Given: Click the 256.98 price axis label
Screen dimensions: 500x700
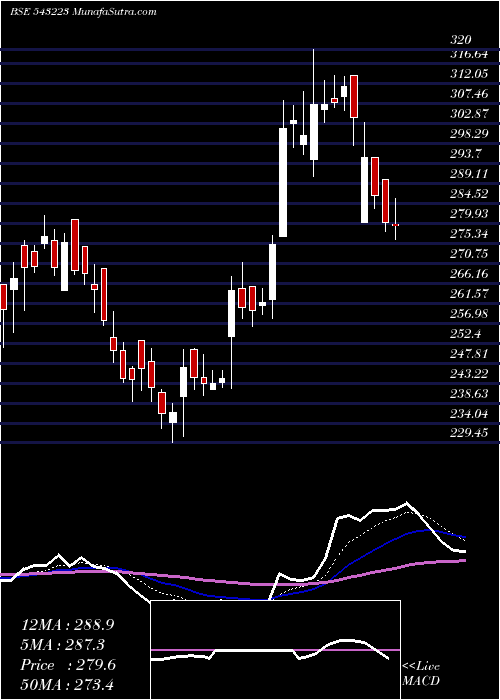Looking at the screenshot, I should click(469, 314).
